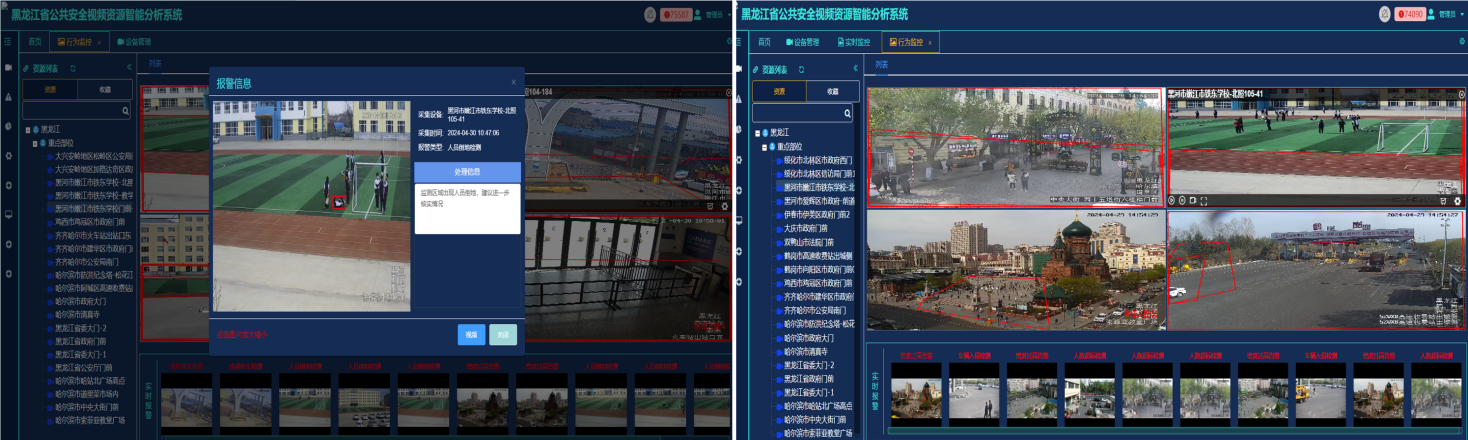The height and width of the screenshot is (440, 1468).
Task: Open settings gear on football field video
Action: [1457, 201]
